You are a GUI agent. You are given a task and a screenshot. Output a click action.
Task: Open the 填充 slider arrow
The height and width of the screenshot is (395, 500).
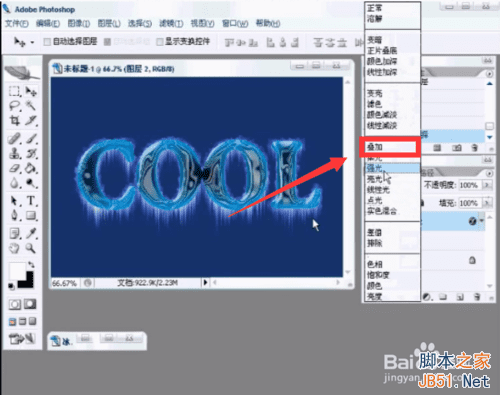[487, 203]
